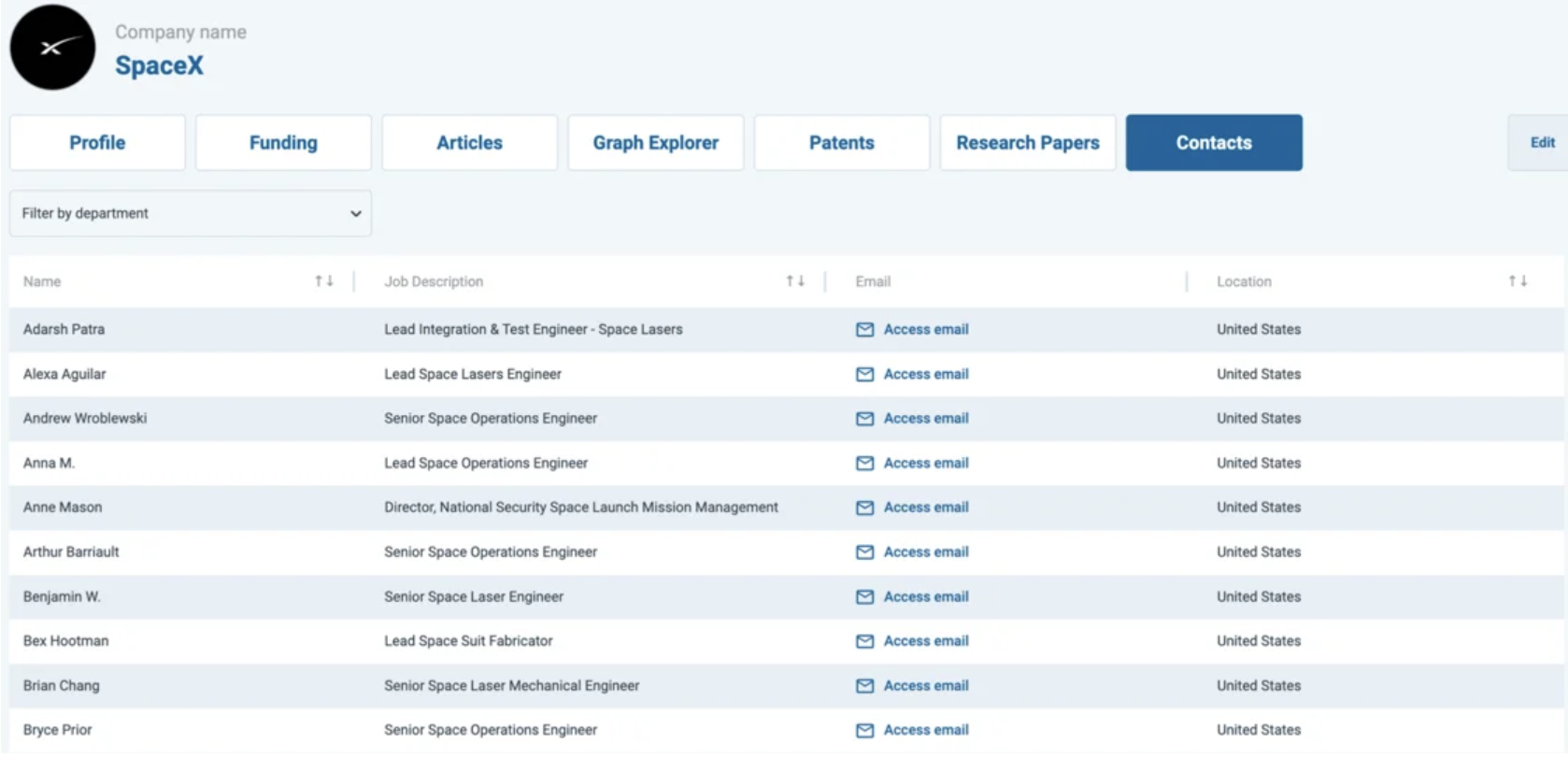Access email for Andrew Wroblewski
This screenshot has height=759, width=1568.
point(926,419)
